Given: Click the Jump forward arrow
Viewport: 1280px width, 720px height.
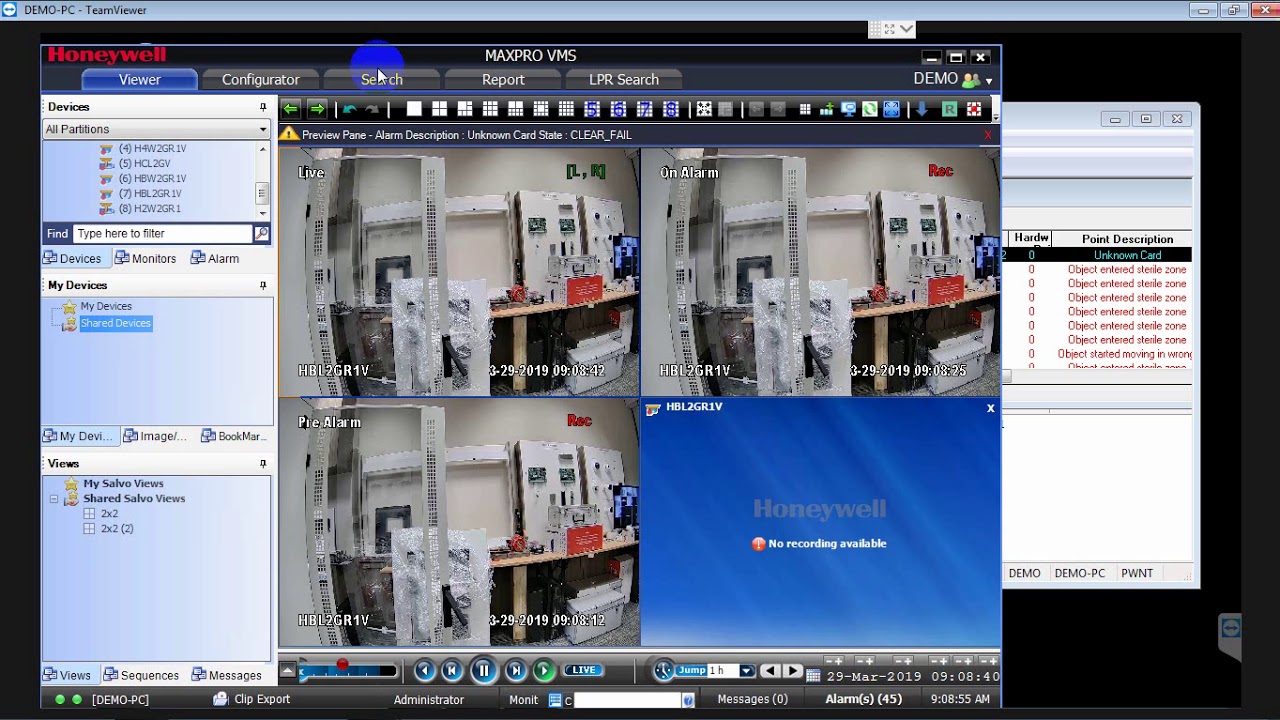Looking at the screenshot, I should point(792,671).
